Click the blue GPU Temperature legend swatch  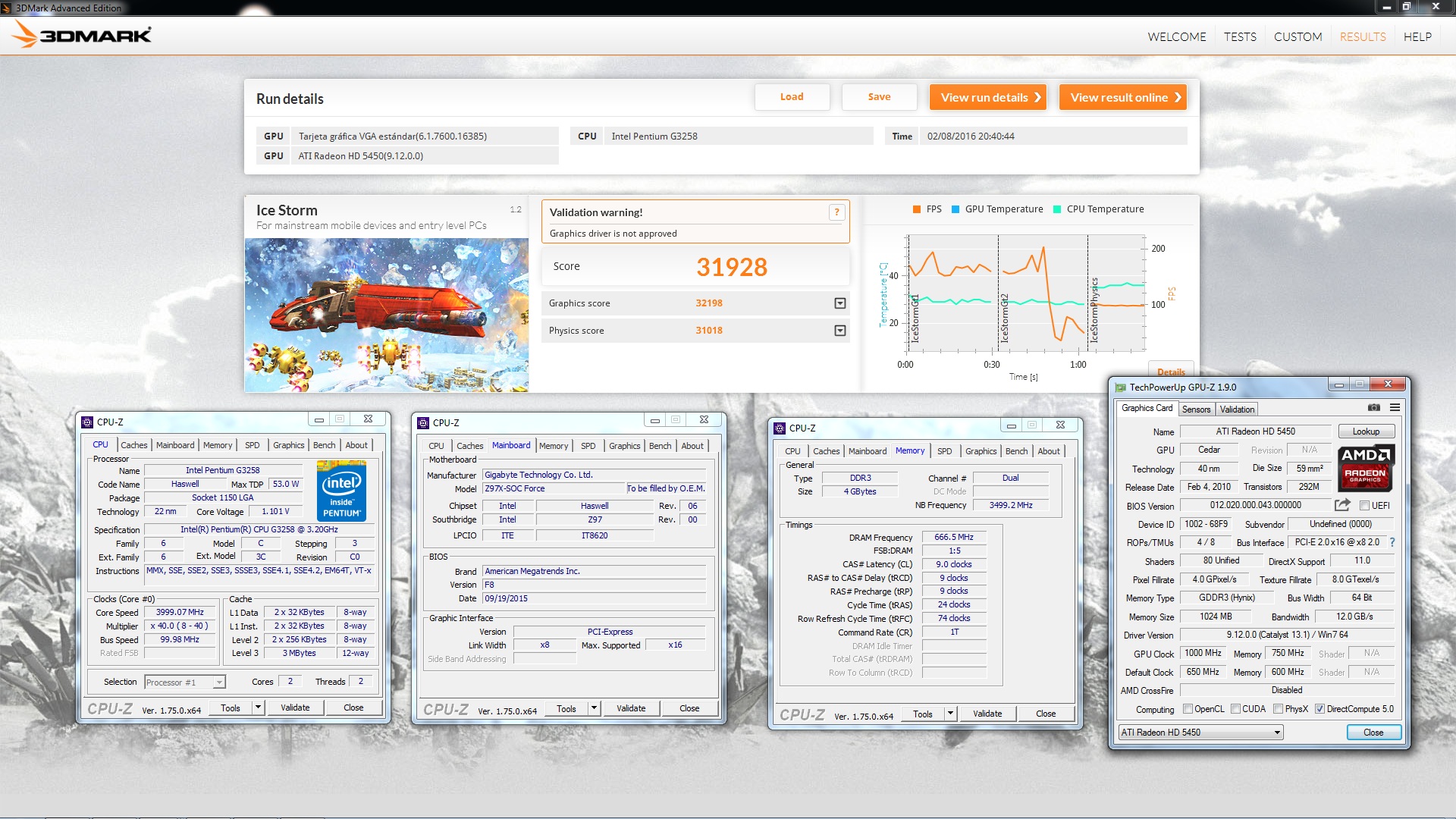[955, 209]
